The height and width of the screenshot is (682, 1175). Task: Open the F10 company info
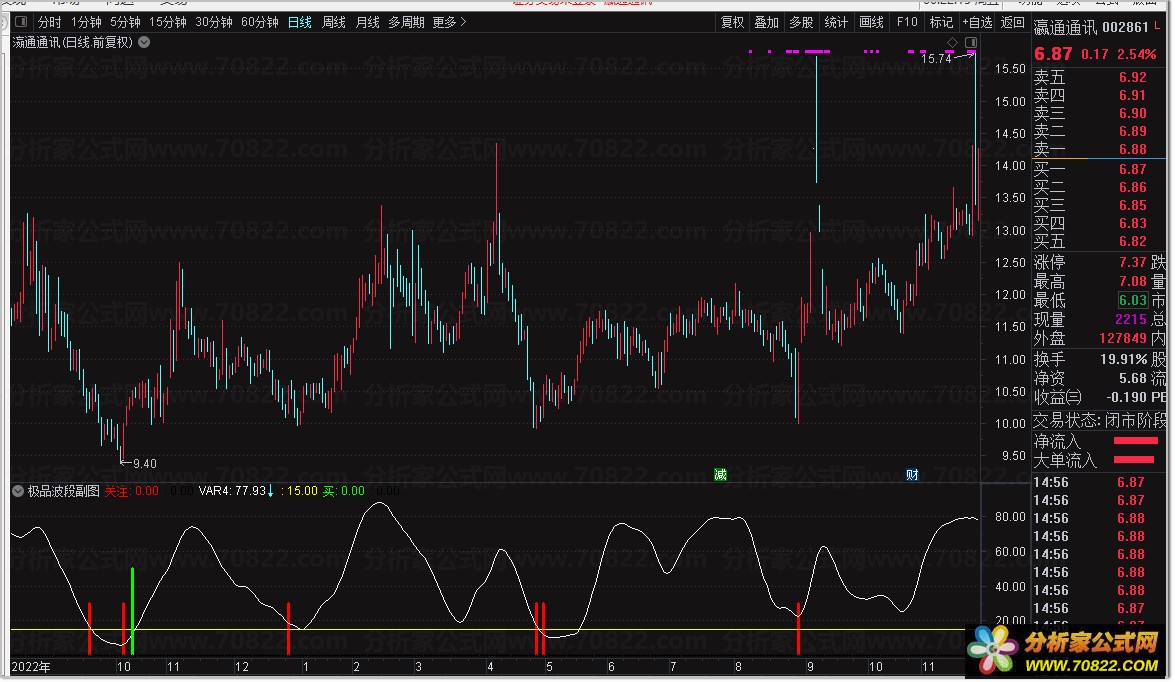pos(906,22)
